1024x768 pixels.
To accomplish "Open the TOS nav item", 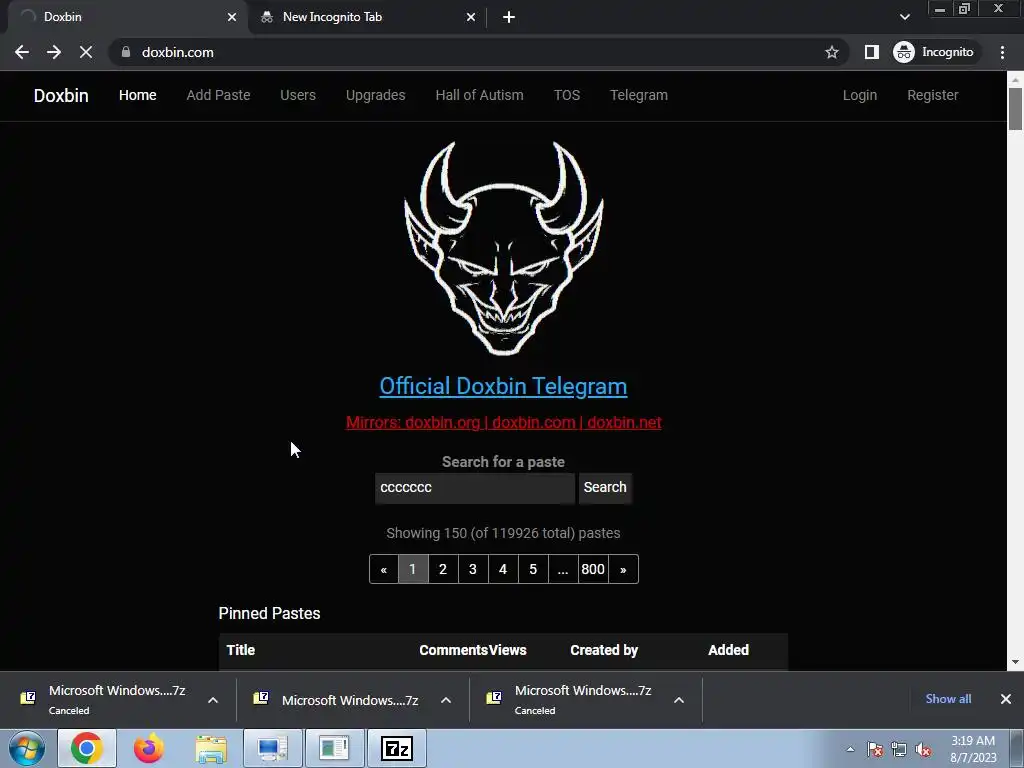I will click(x=567, y=95).
